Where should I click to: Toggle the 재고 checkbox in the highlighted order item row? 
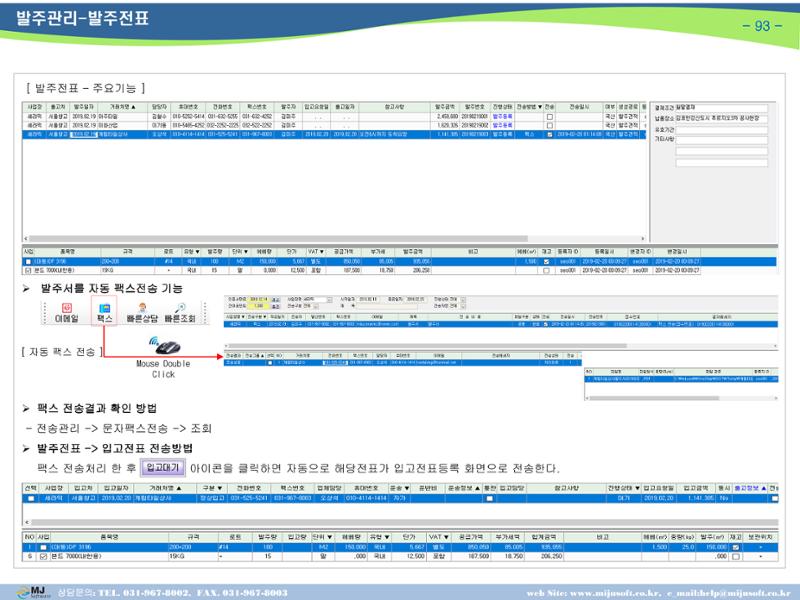click(x=546, y=262)
